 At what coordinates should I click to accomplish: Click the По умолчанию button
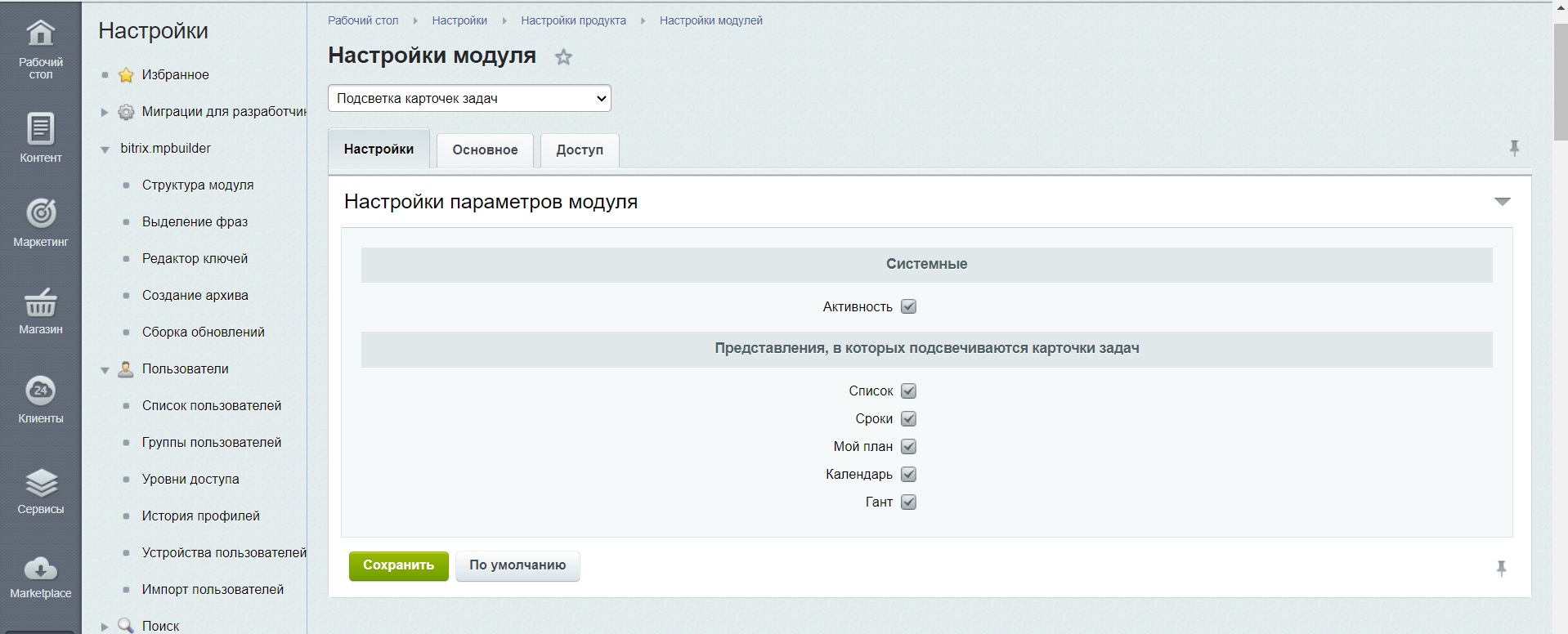click(517, 565)
